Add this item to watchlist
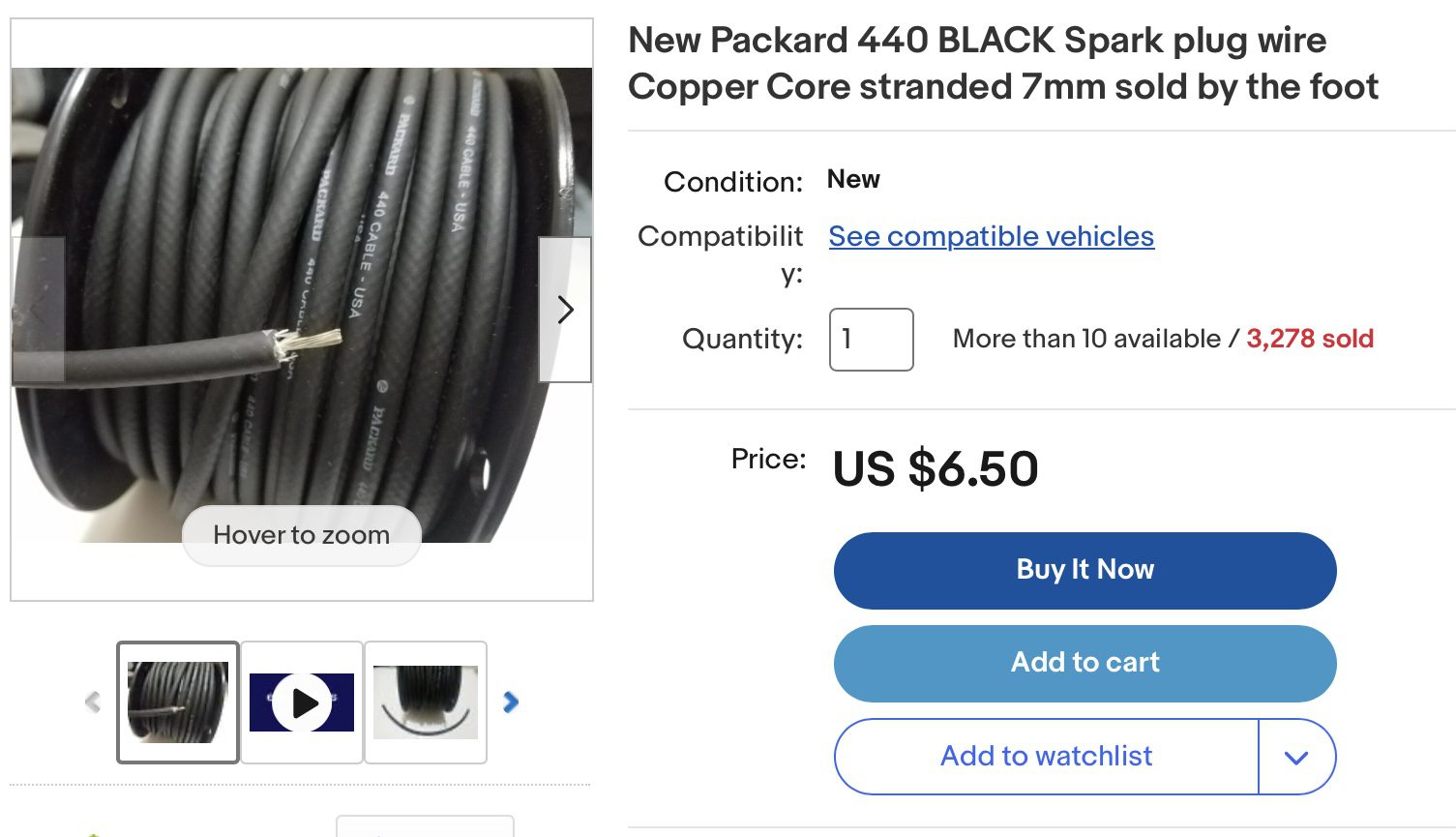Screen dimensions: 1456x837 pos(1046,756)
